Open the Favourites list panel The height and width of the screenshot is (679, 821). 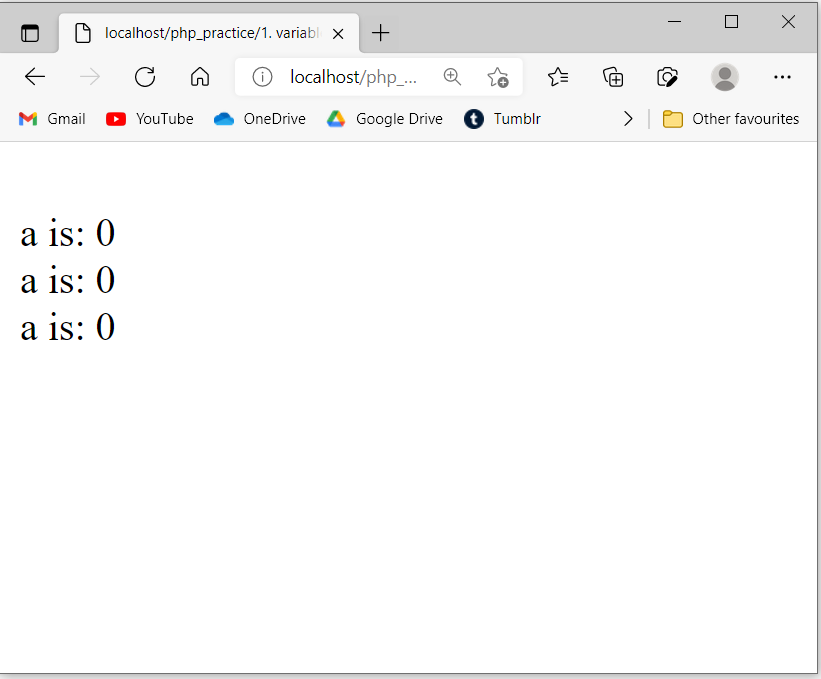point(558,77)
